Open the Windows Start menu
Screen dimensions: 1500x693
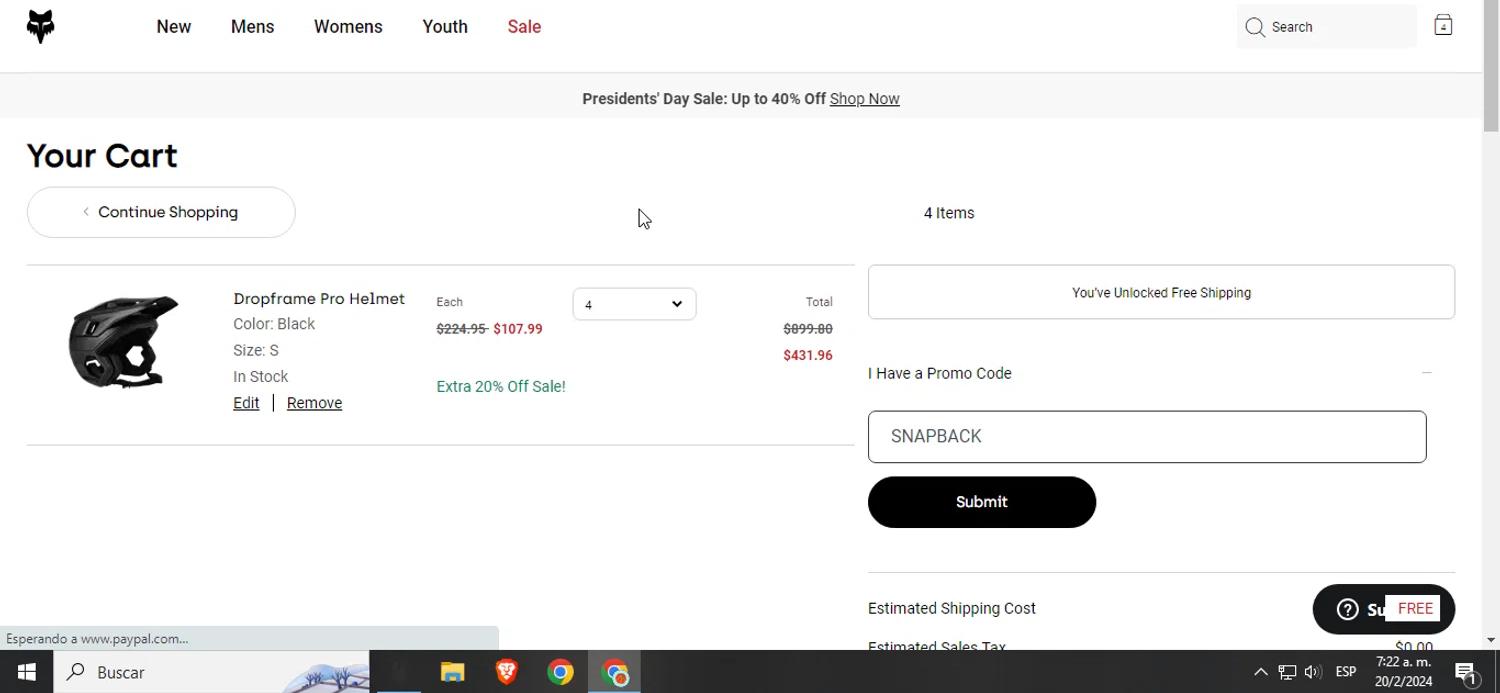click(27, 672)
